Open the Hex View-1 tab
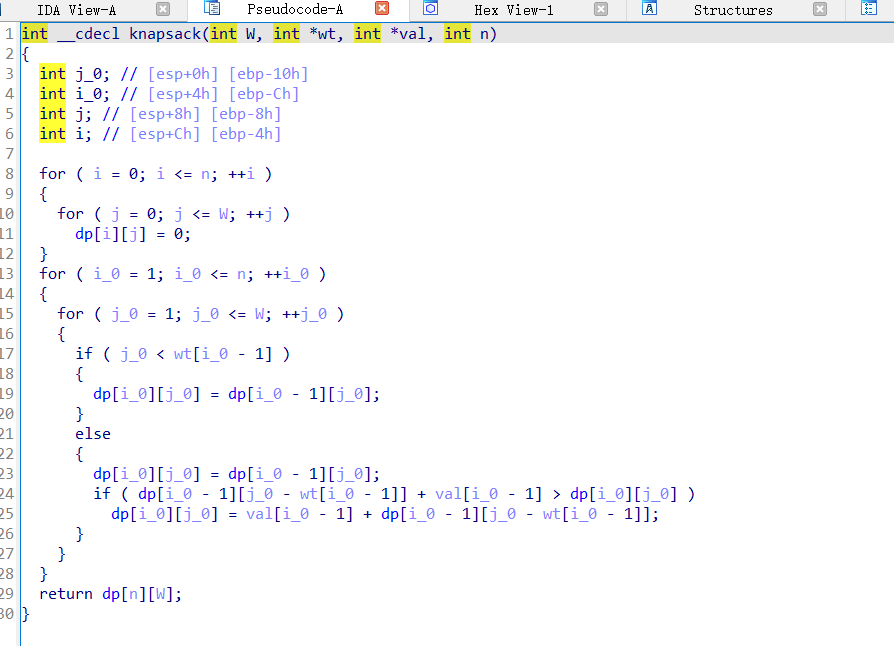Viewport: 894px width, 646px height. pyautogui.click(x=513, y=10)
